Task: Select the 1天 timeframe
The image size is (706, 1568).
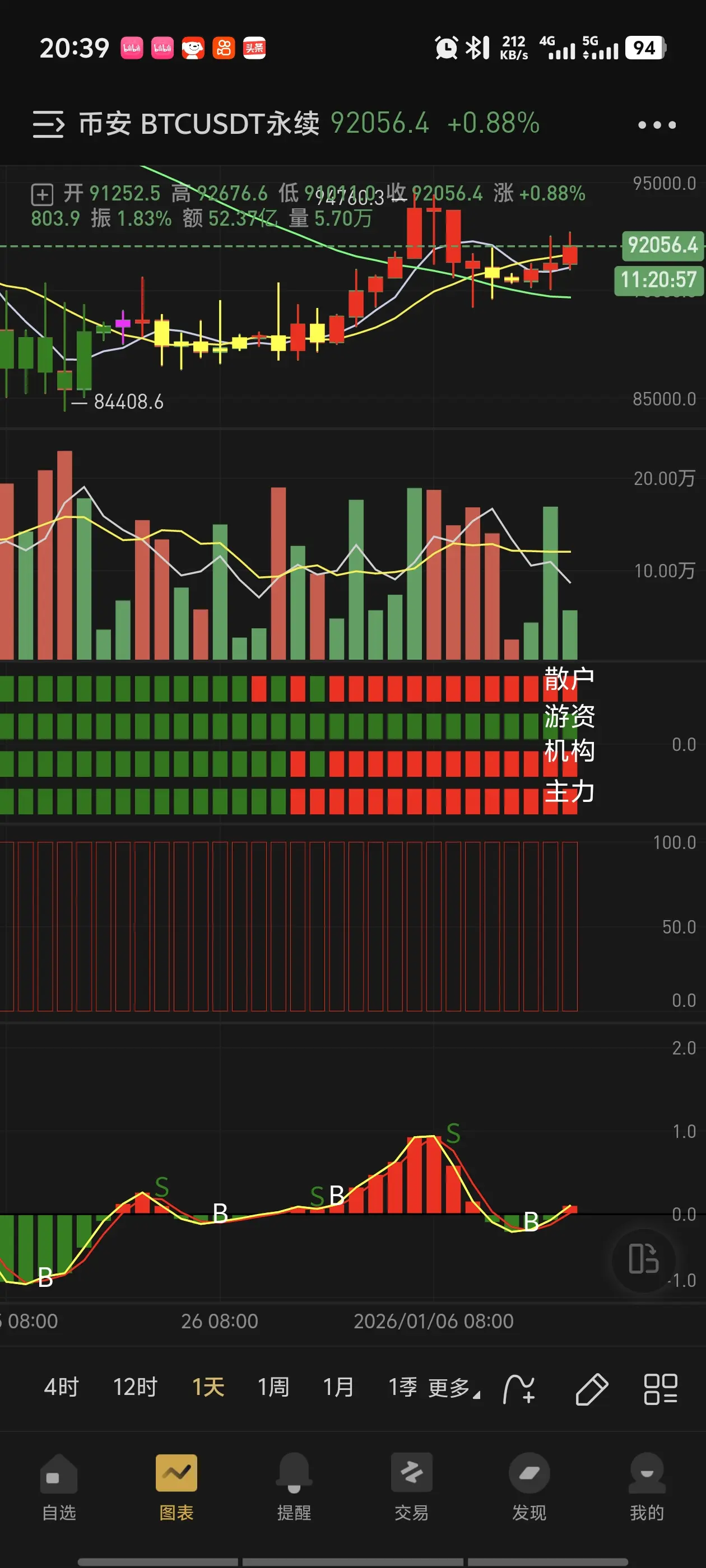Action: [208, 1387]
